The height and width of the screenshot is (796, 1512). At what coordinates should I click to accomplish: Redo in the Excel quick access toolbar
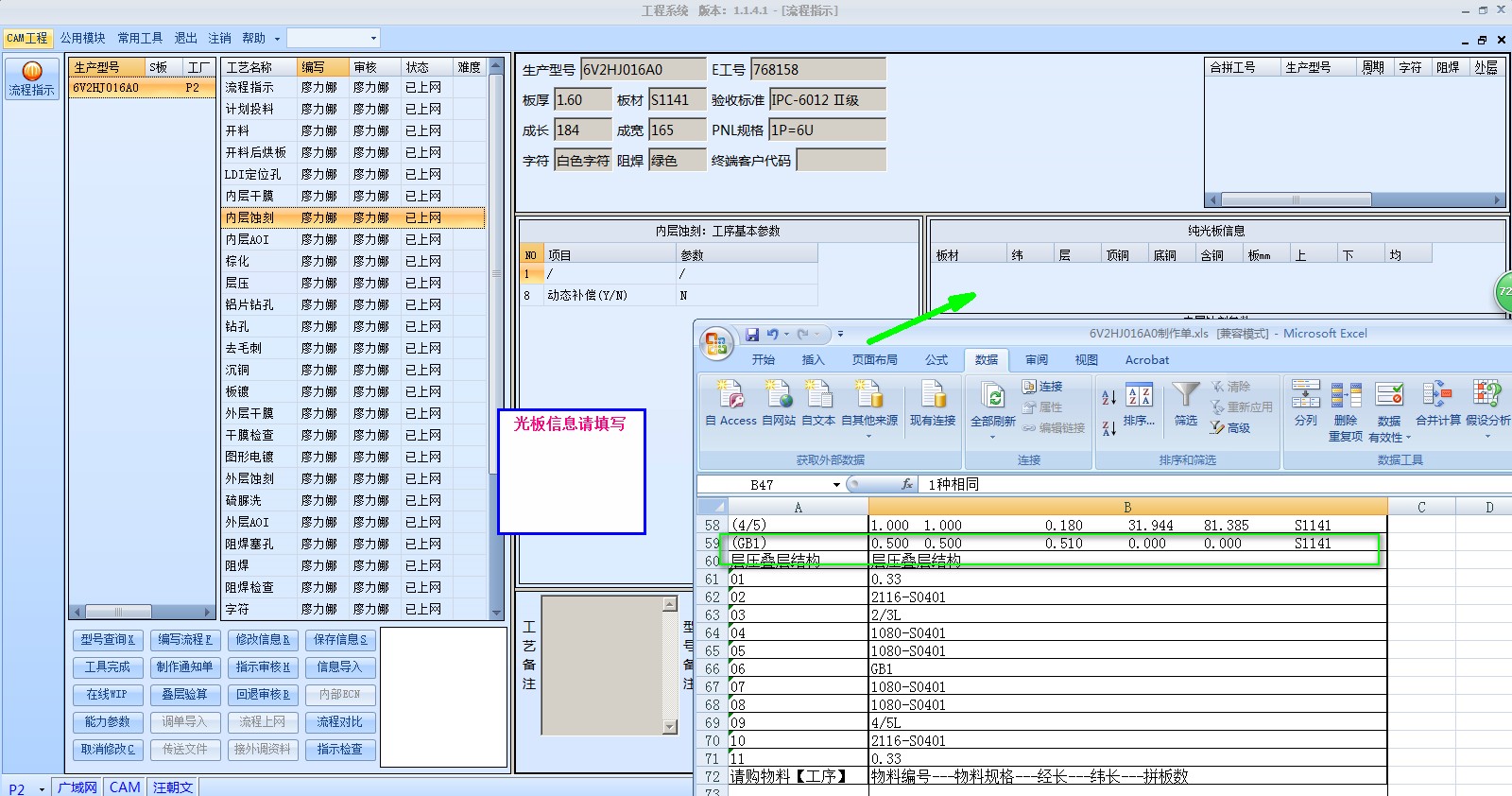pos(802,334)
